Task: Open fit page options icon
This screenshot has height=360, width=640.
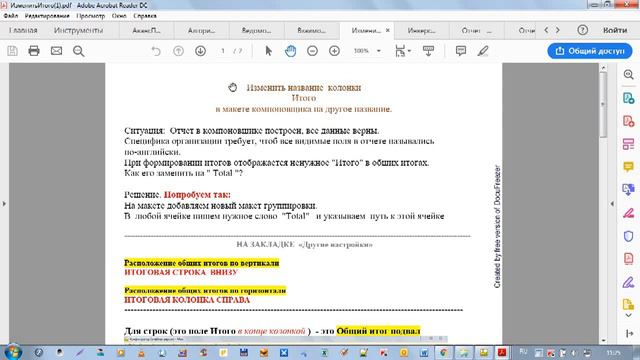Action: pos(402,51)
